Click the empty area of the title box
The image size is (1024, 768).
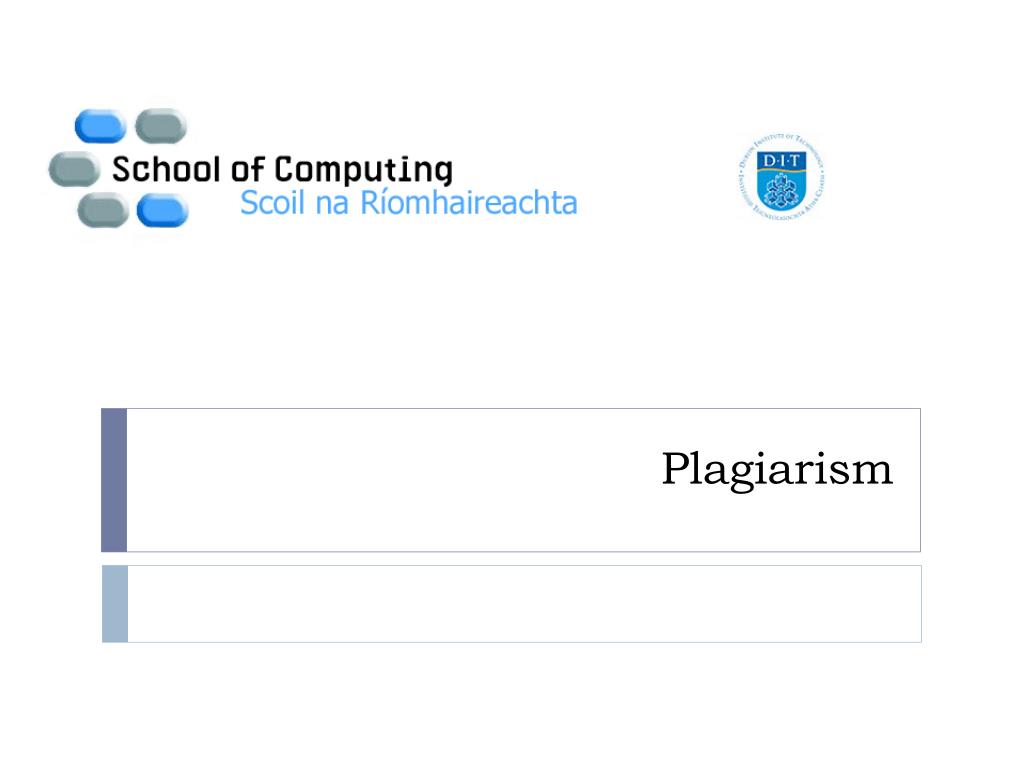392,480
